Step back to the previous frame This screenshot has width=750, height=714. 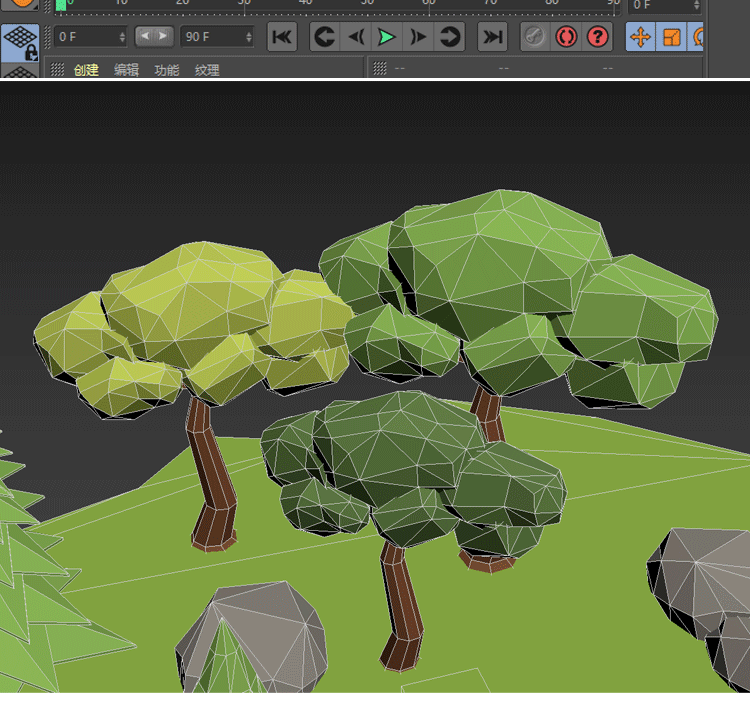pyautogui.click(x=355, y=37)
